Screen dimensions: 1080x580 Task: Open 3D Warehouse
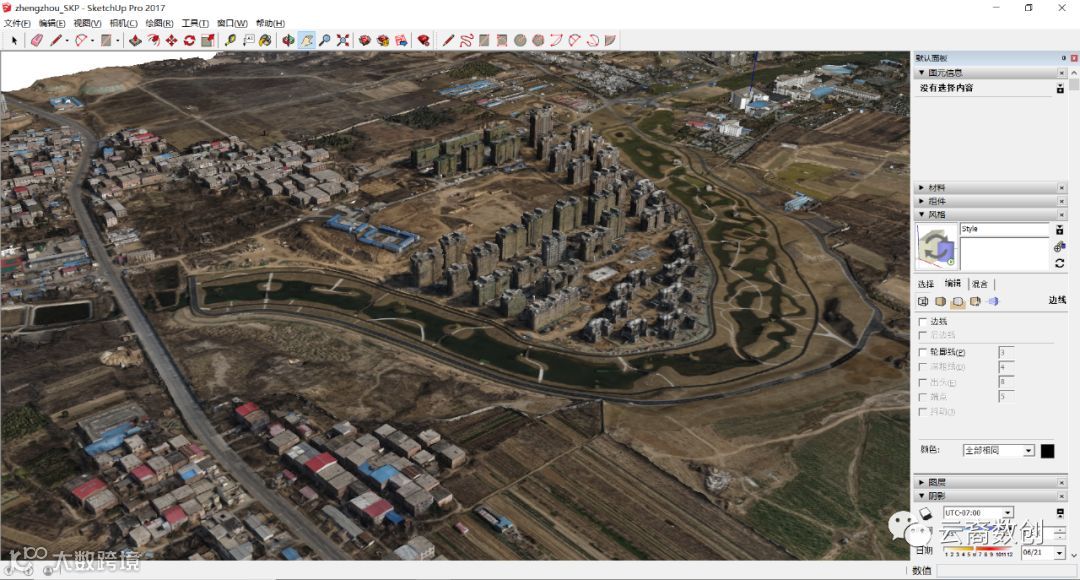click(x=364, y=41)
